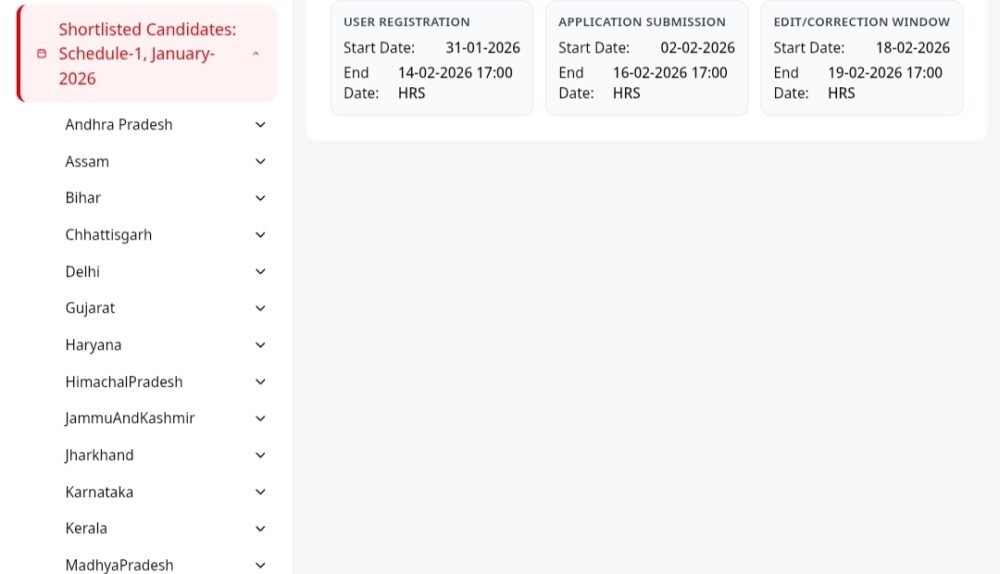Select Haryana state entry

pyautogui.click(x=93, y=345)
